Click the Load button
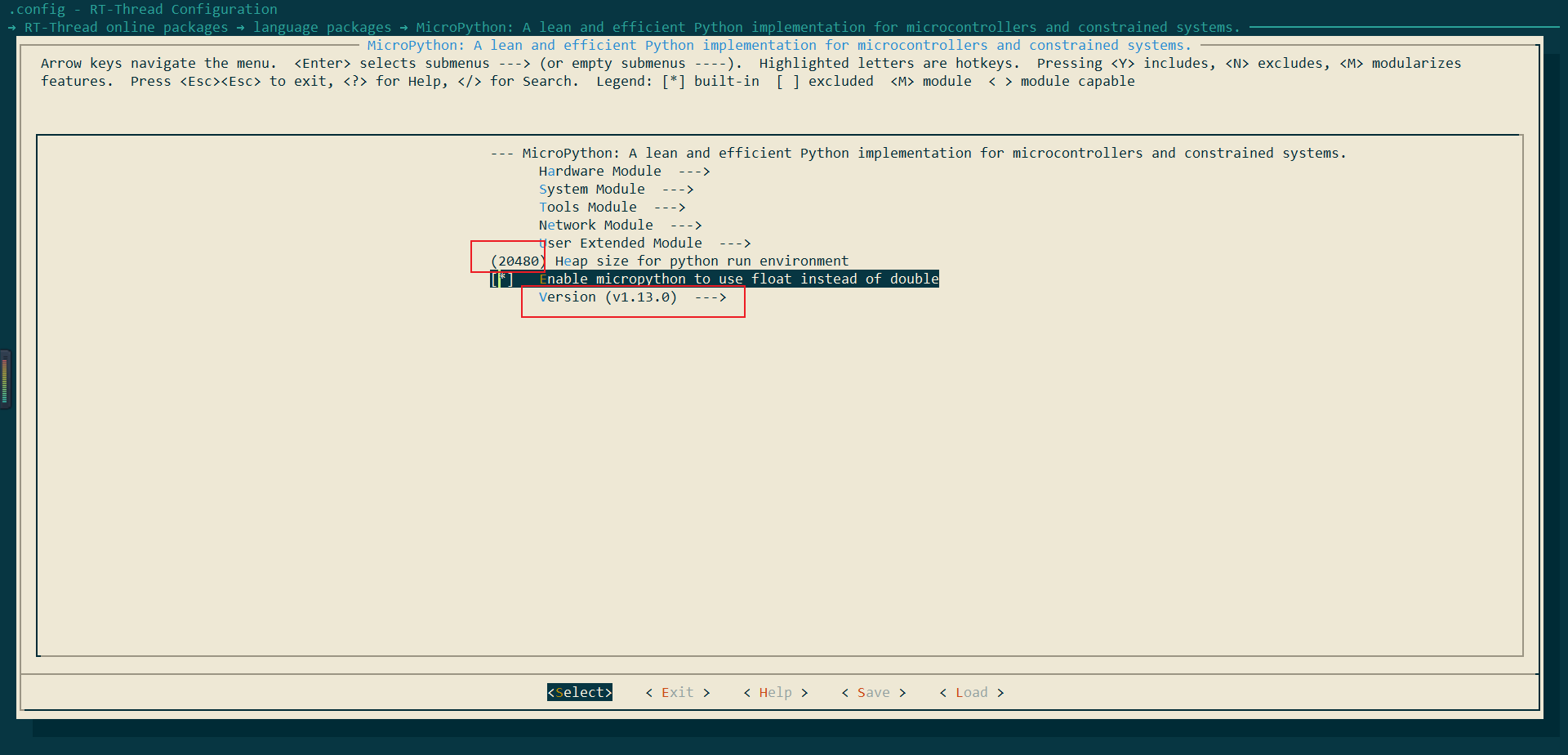 point(971,692)
